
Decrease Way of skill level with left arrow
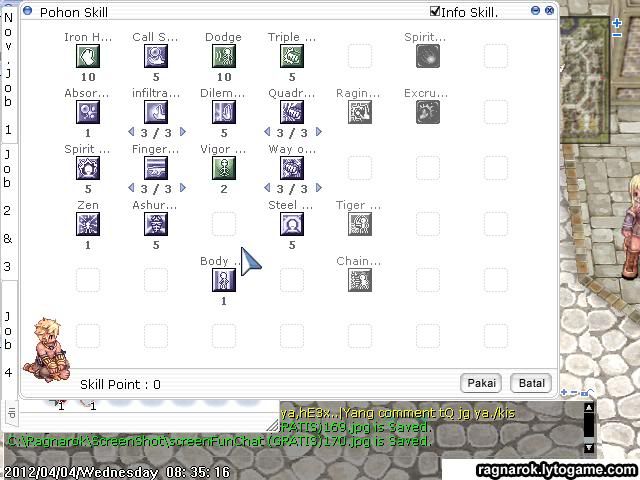click(267, 188)
